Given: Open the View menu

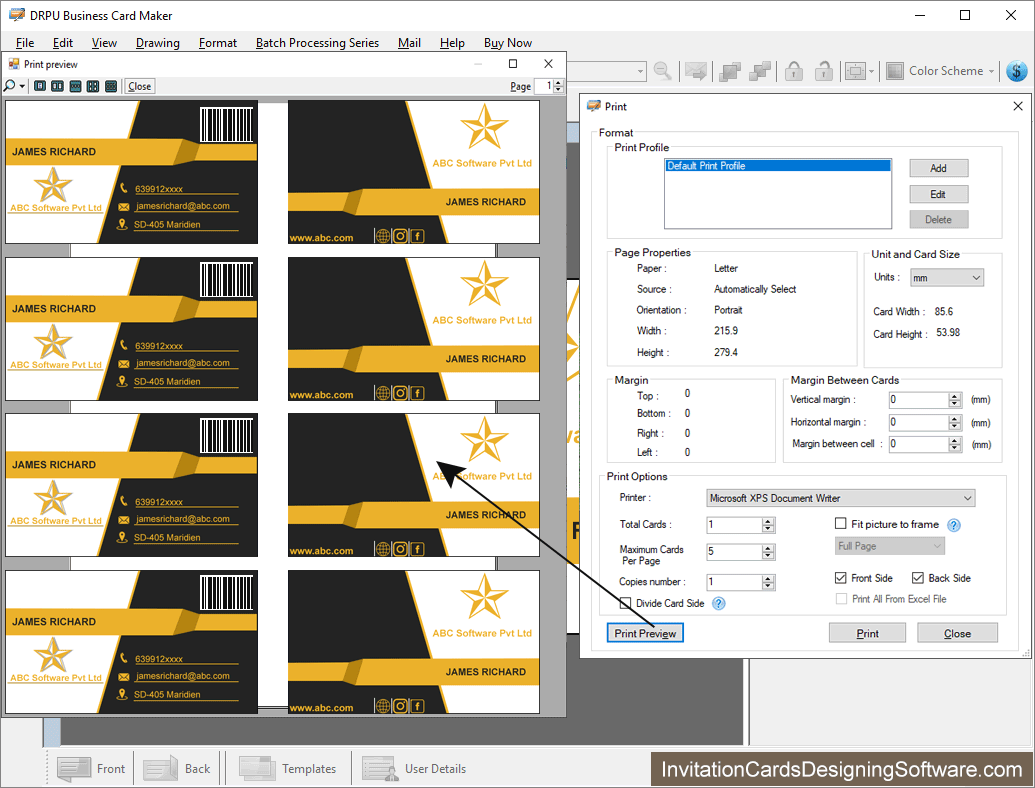Looking at the screenshot, I should pyautogui.click(x=104, y=43).
